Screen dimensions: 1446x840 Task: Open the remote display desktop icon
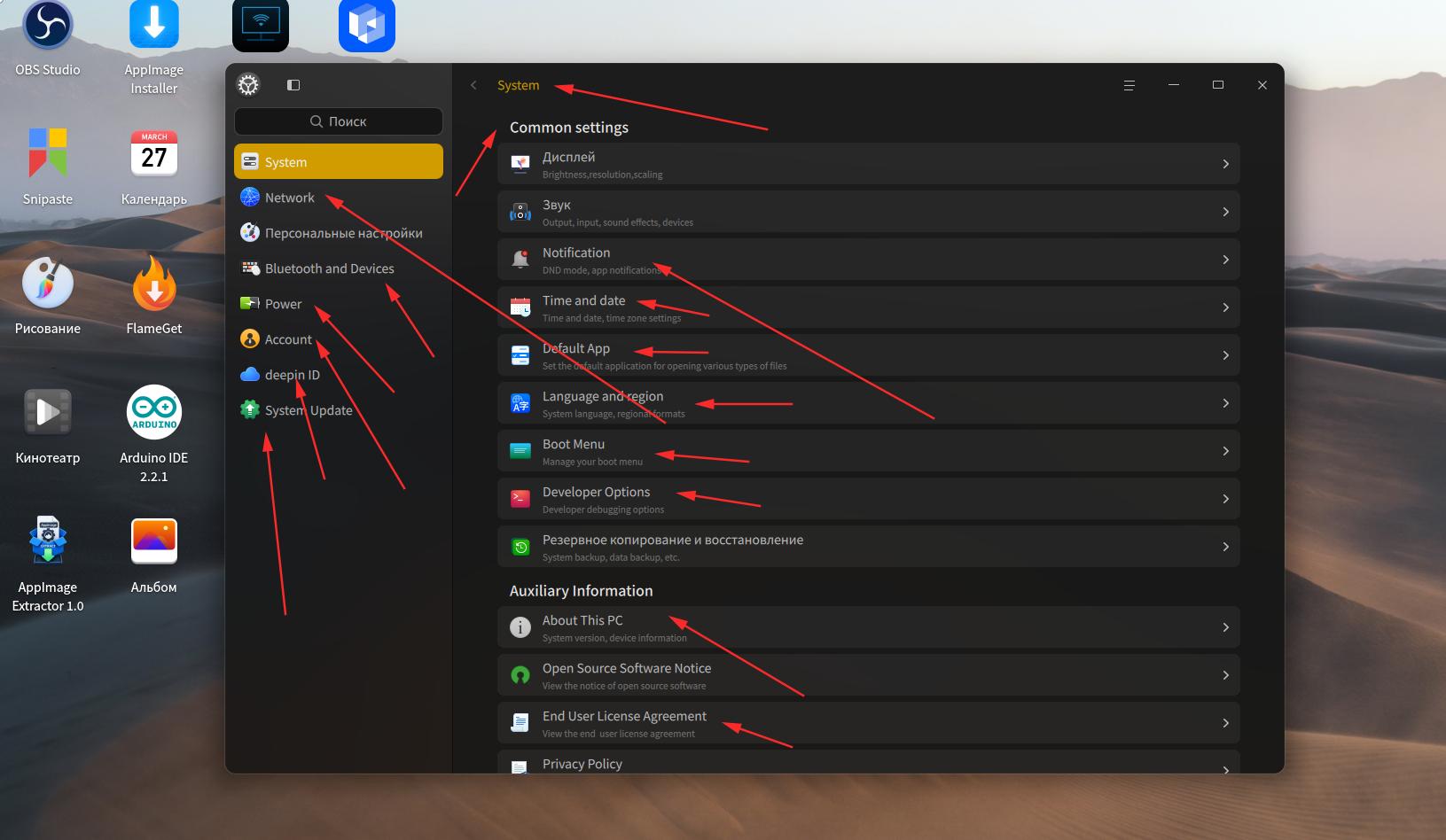261,26
